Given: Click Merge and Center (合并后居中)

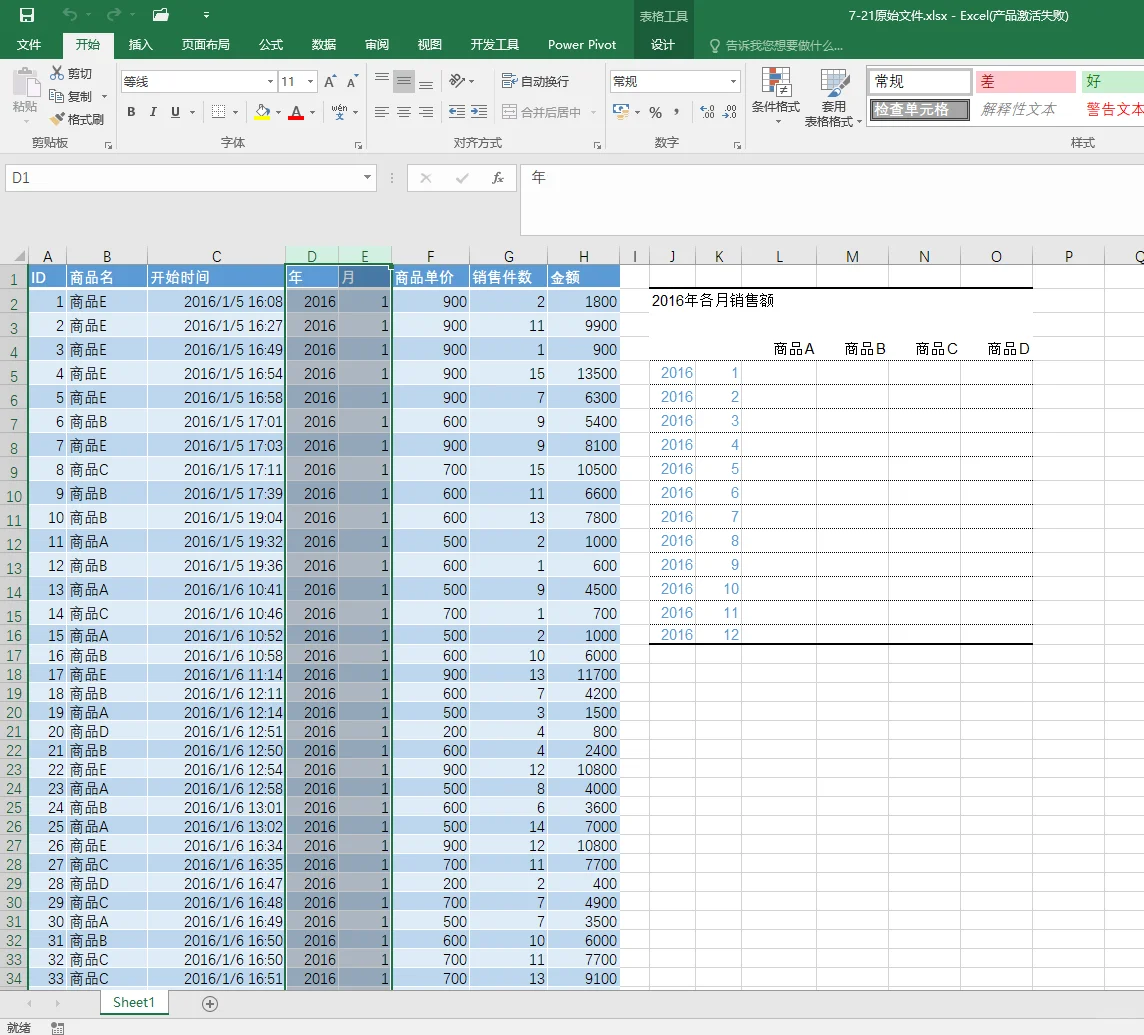Looking at the screenshot, I should pos(542,112).
